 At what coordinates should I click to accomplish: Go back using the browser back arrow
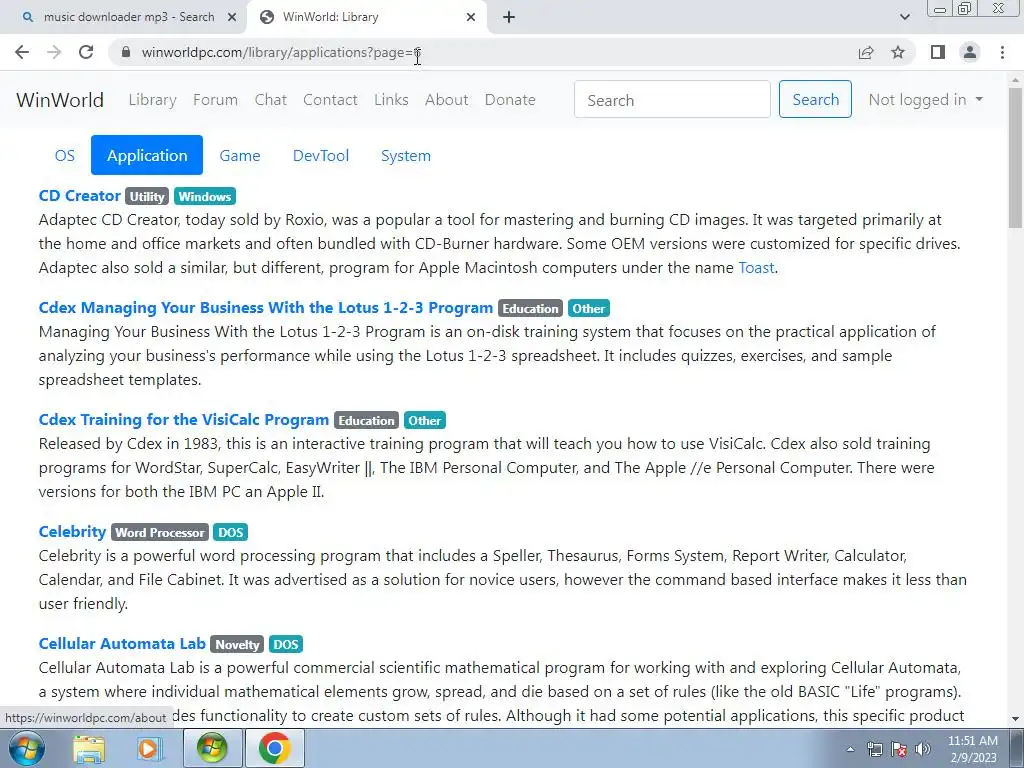[x=22, y=52]
